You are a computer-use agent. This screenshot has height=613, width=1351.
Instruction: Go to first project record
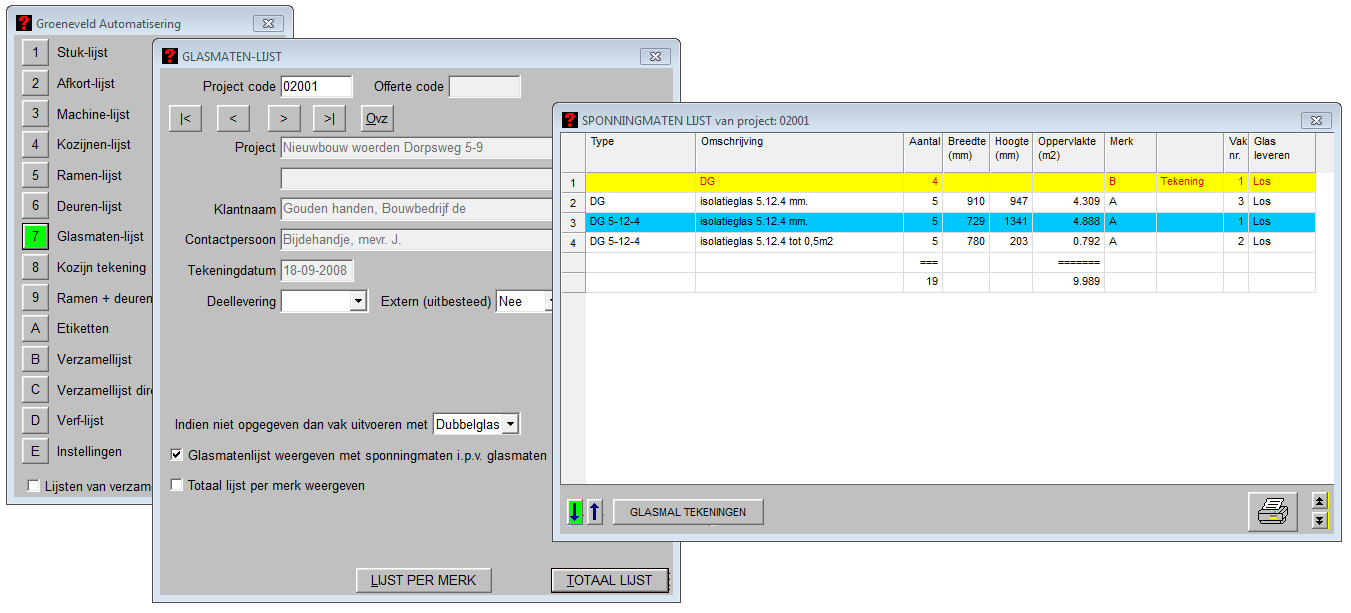[186, 118]
